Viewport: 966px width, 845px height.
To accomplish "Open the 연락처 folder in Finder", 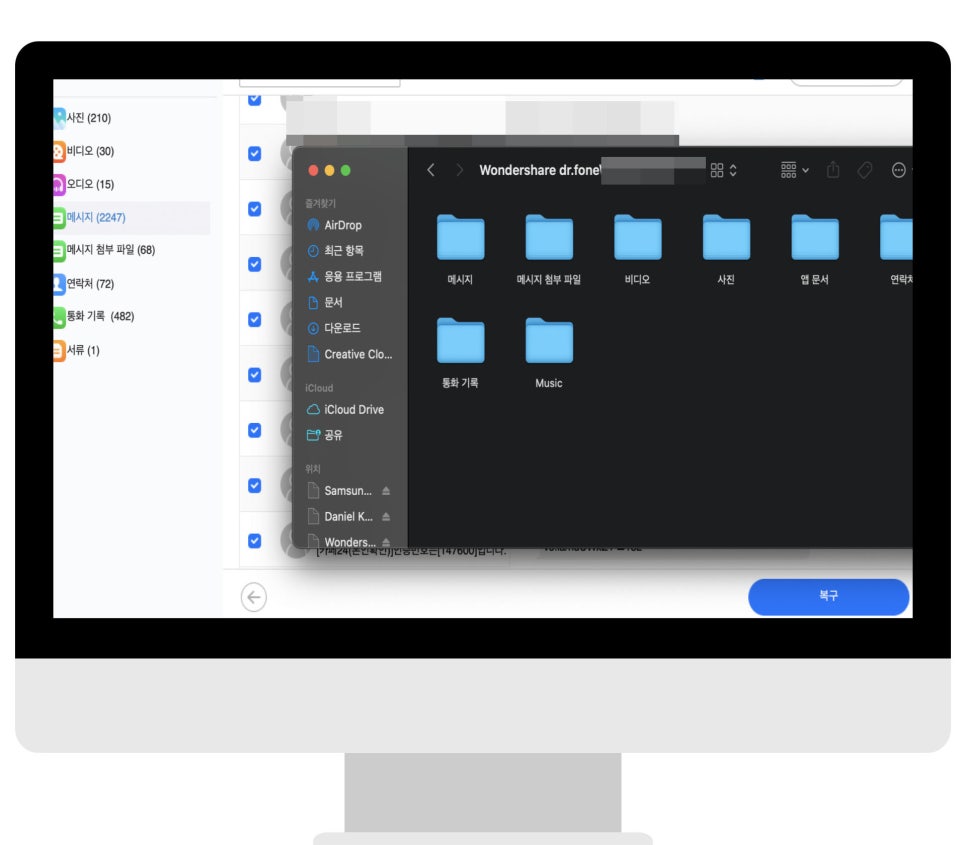I will 898,249.
